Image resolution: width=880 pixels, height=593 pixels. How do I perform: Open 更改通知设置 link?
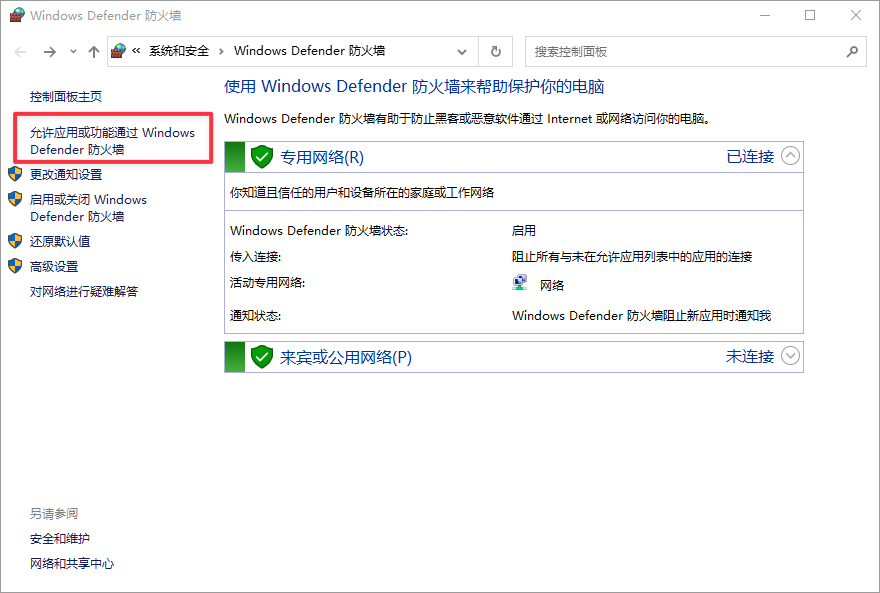[66, 175]
